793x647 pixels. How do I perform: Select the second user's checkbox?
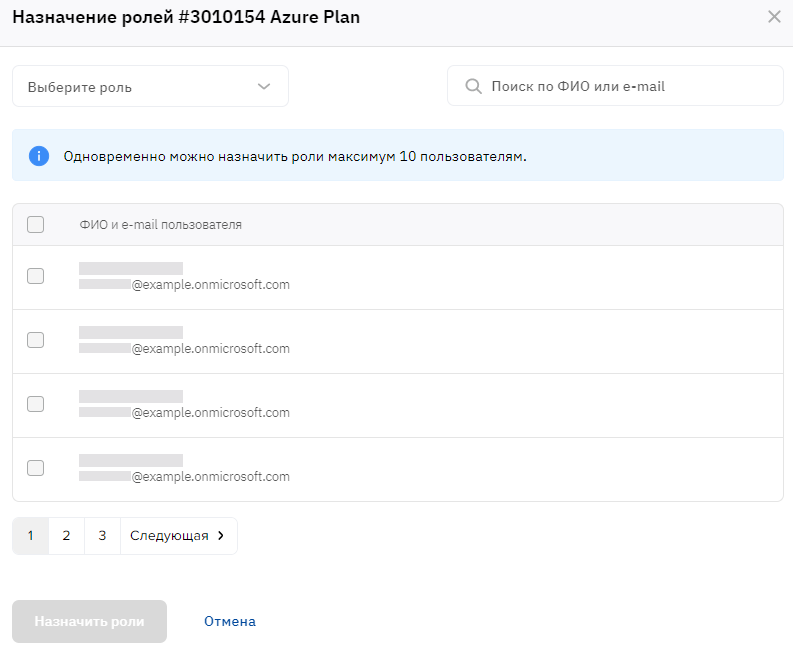36,340
